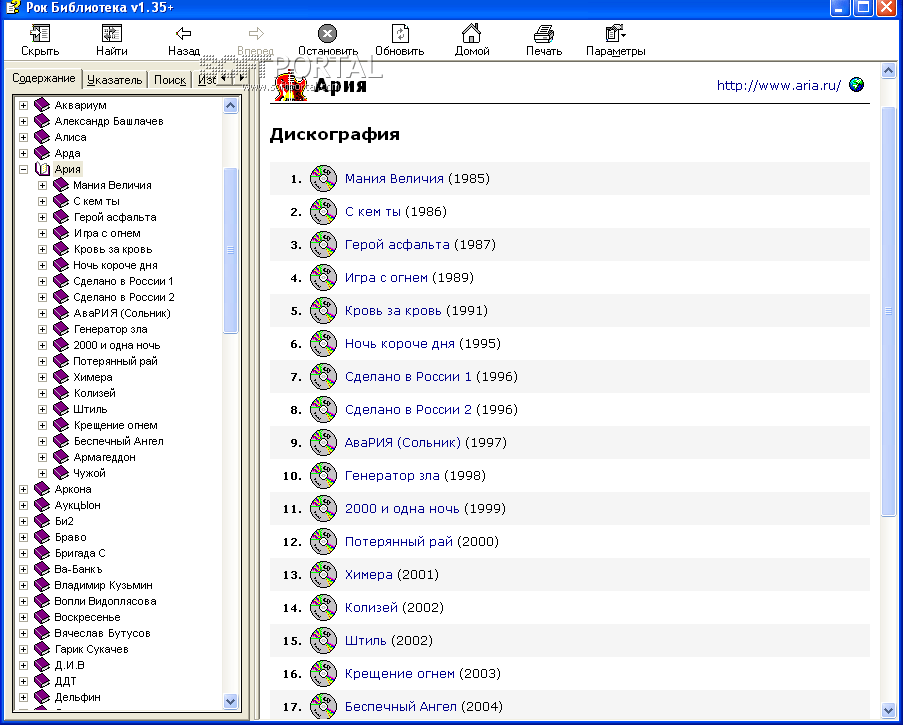The width and height of the screenshot is (903, 725).
Task: Click the CD icon beside Герой асфальта (1987)
Action: (323, 244)
